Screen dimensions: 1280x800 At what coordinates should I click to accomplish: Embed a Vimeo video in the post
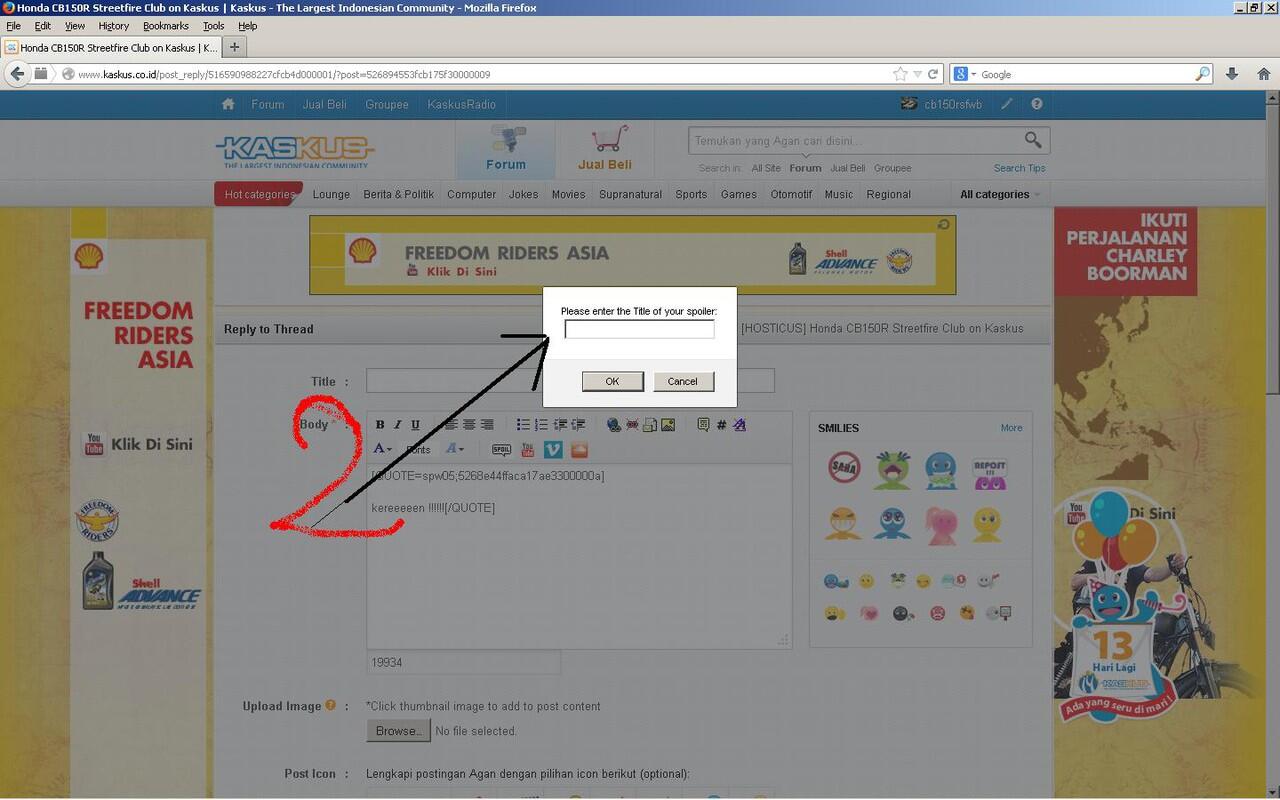[x=553, y=450]
